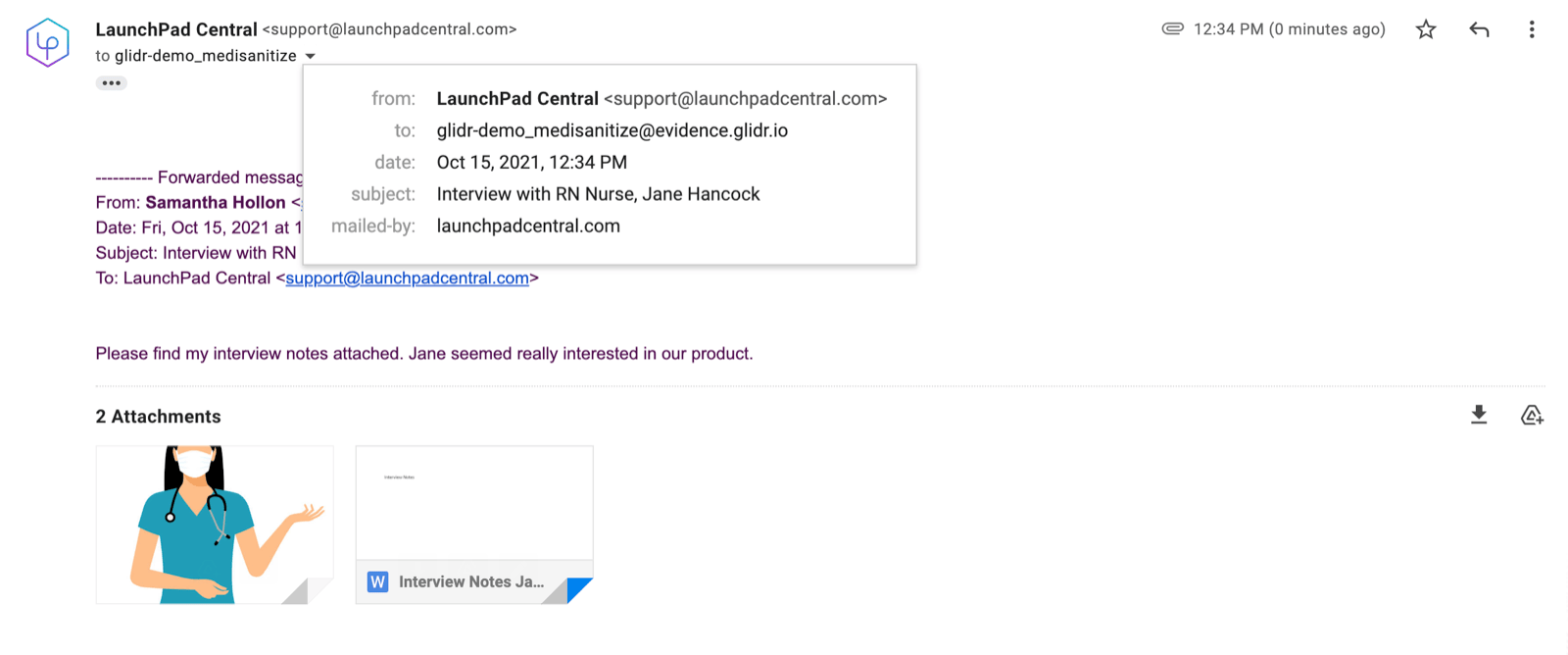Viewport: 1568px width, 655px height.
Task: Click the LaunchPad Central sender avatar
Action: pyautogui.click(x=47, y=42)
